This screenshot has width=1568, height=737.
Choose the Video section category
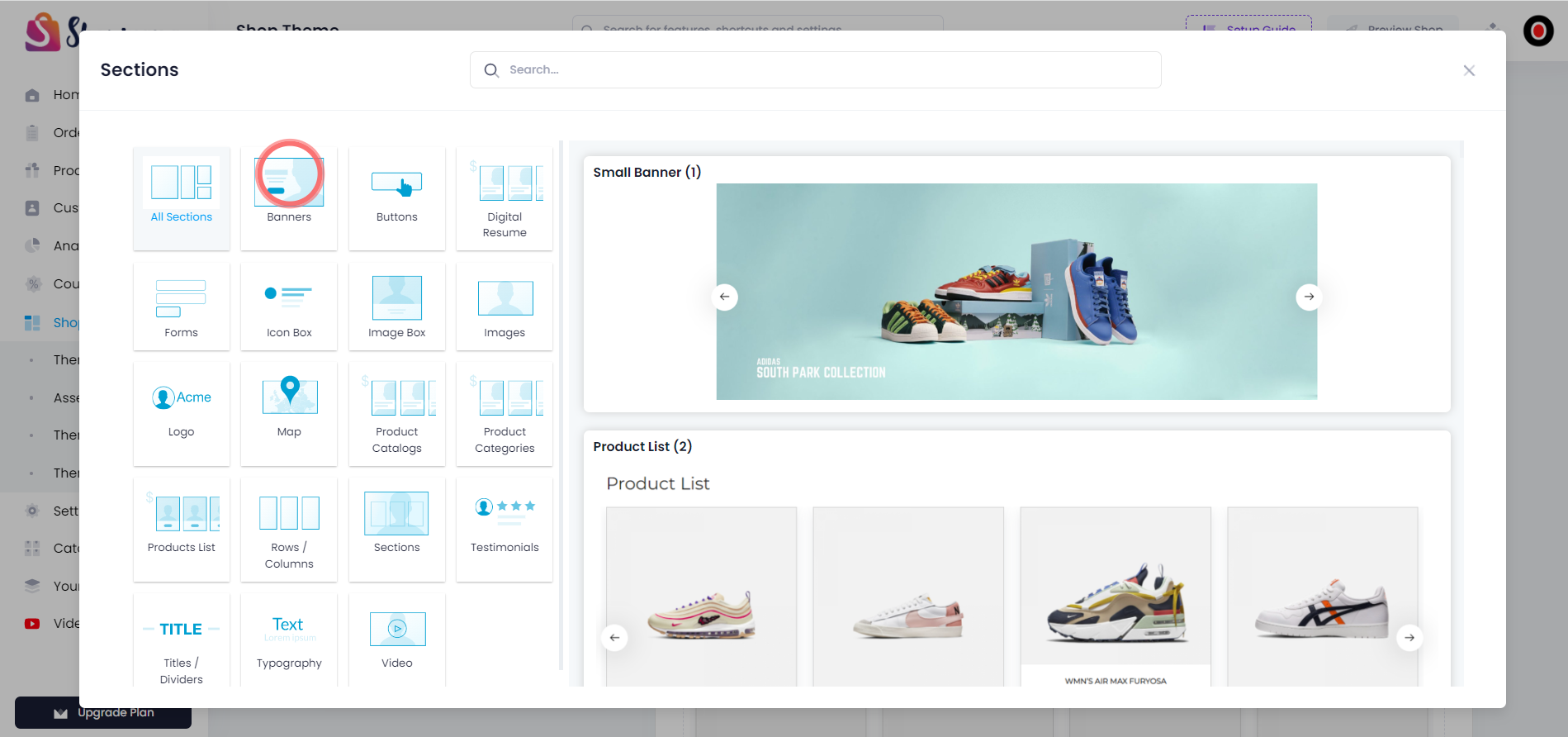click(x=397, y=641)
